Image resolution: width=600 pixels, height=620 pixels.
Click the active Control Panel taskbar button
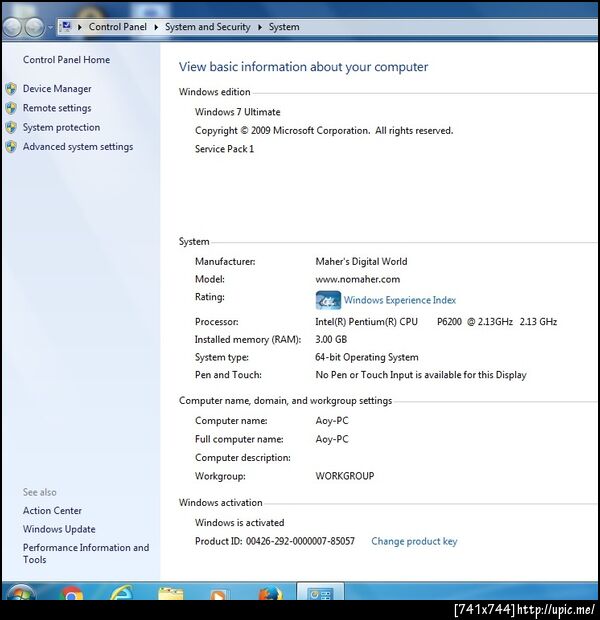pyautogui.click(x=320, y=592)
